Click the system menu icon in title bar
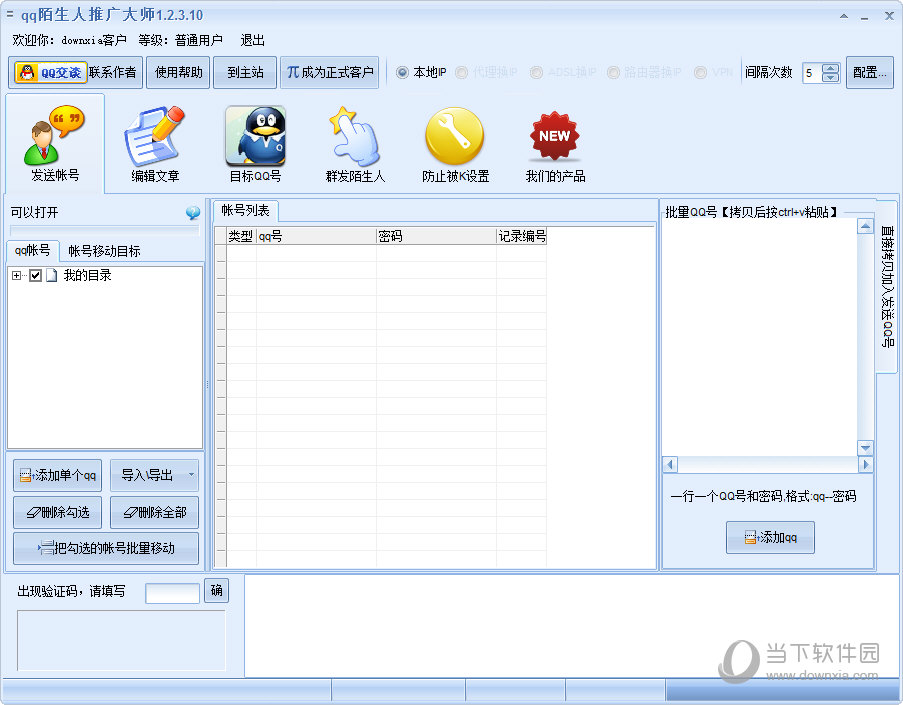This screenshot has width=903, height=705. 9,14
